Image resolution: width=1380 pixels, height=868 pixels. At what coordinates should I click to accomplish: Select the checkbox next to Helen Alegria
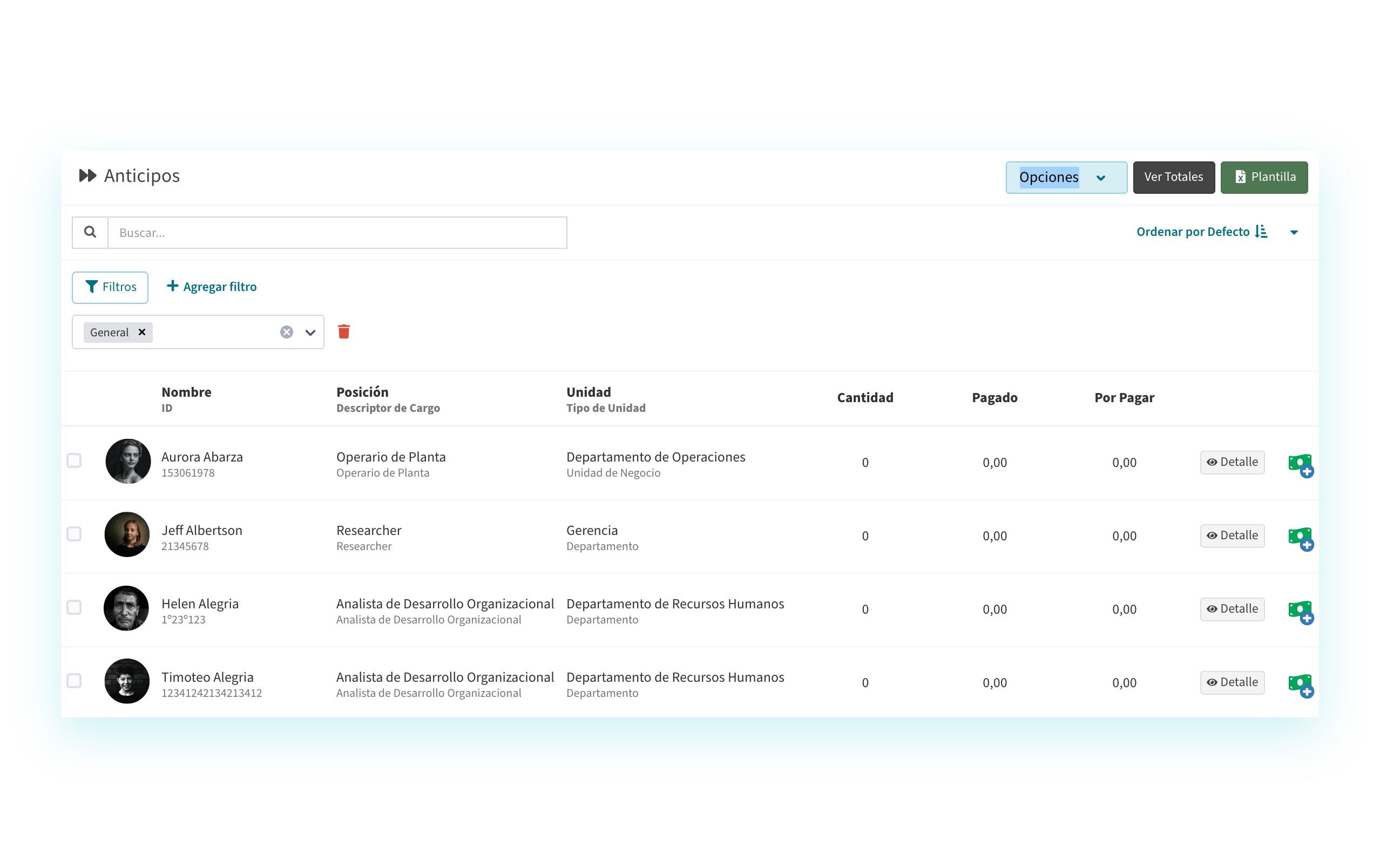(74, 607)
